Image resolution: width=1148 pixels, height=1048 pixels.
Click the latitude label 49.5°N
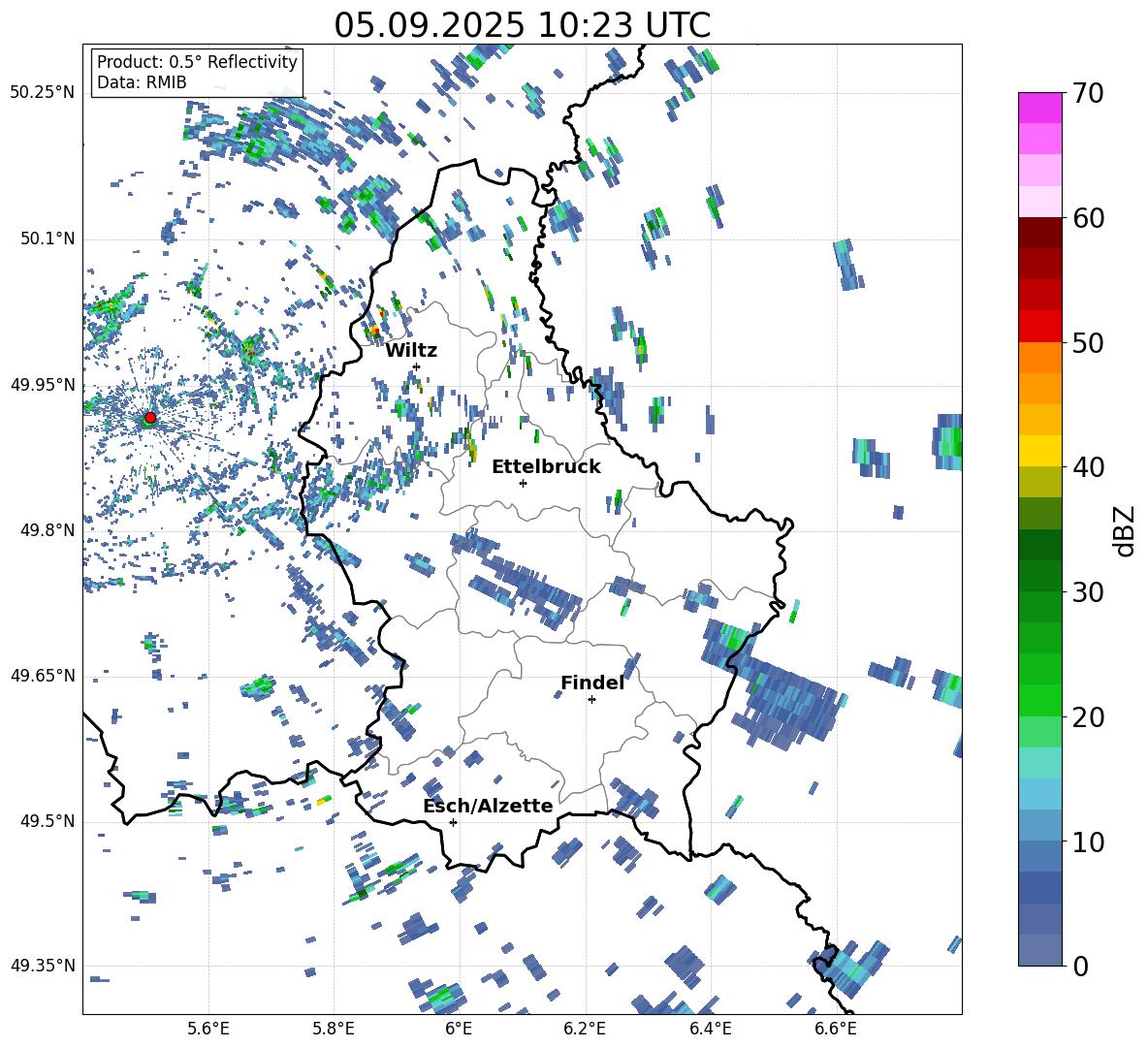(x=47, y=821)
